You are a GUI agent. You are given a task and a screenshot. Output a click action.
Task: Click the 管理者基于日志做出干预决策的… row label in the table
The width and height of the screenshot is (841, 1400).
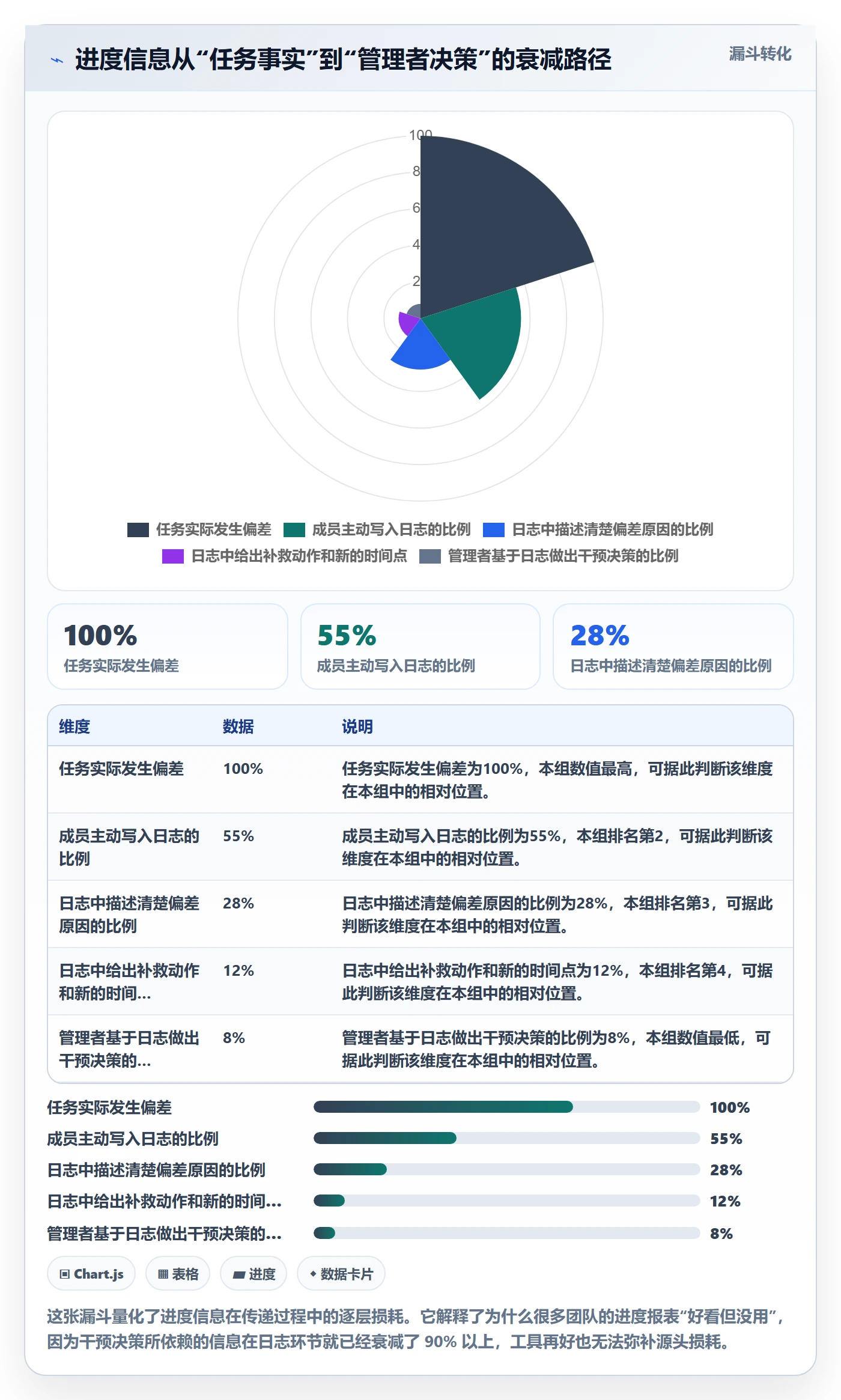pos(129,1049)
